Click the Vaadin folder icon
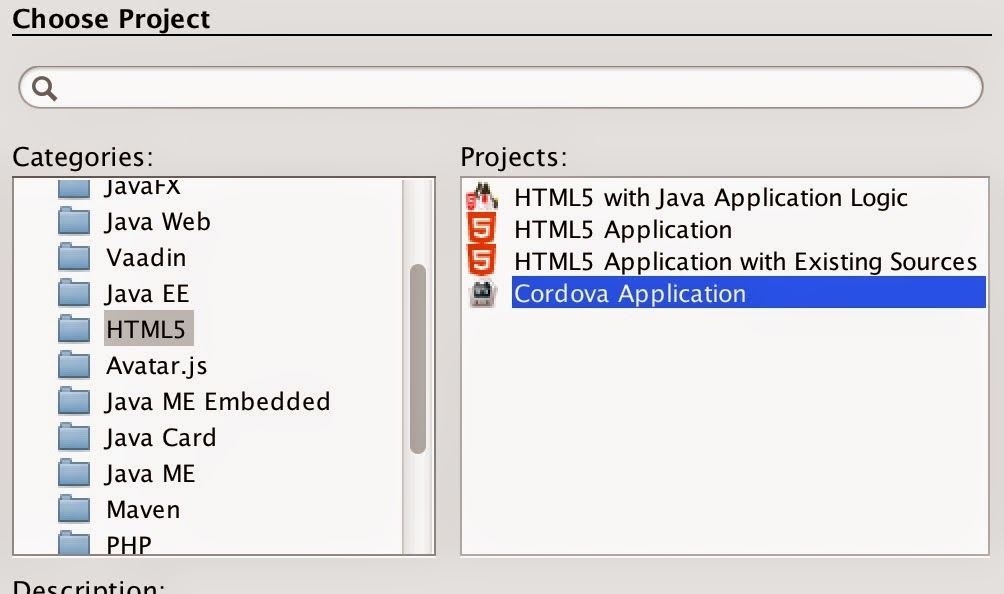Image resolution: width=1004 pixels, height=594 pixels. 74,258
